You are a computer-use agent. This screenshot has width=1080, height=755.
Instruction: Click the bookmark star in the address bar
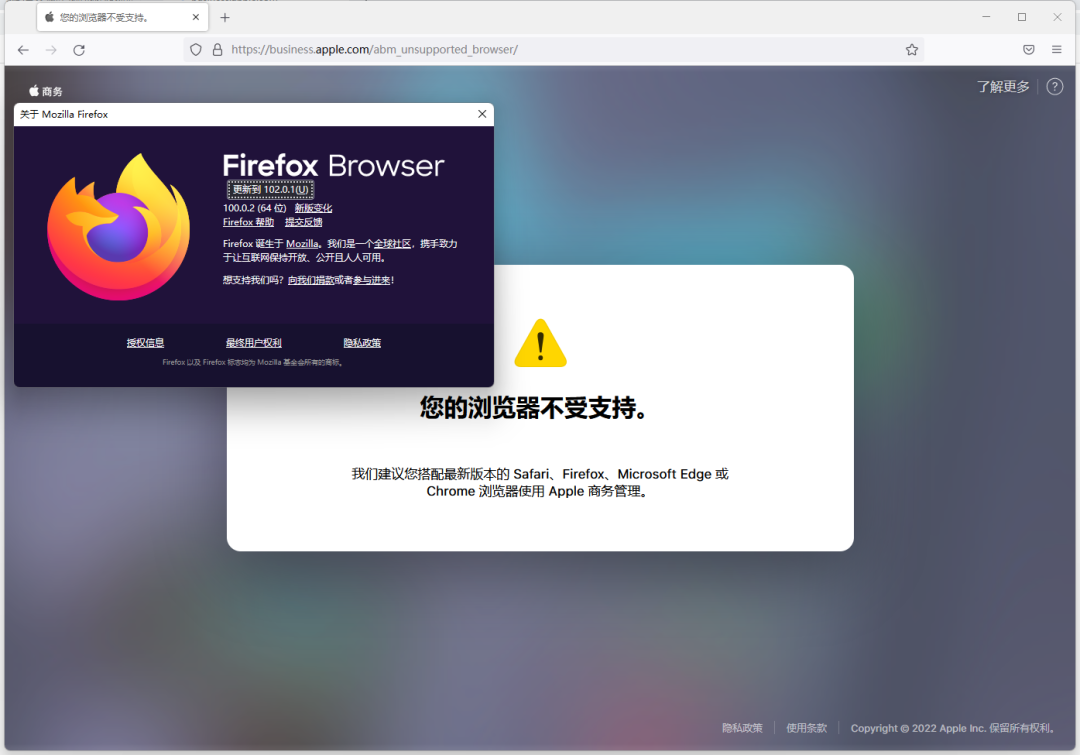[911, 49]
